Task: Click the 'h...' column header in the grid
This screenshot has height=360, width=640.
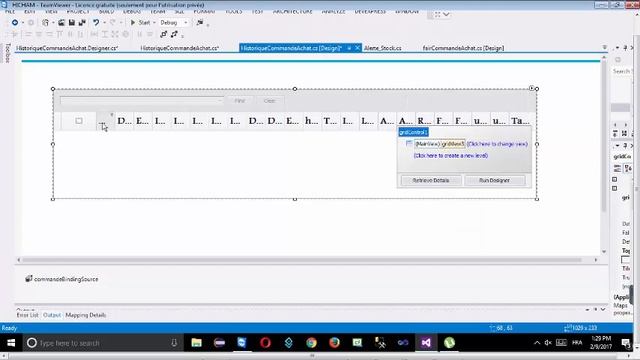Action: tap(311, 121)
